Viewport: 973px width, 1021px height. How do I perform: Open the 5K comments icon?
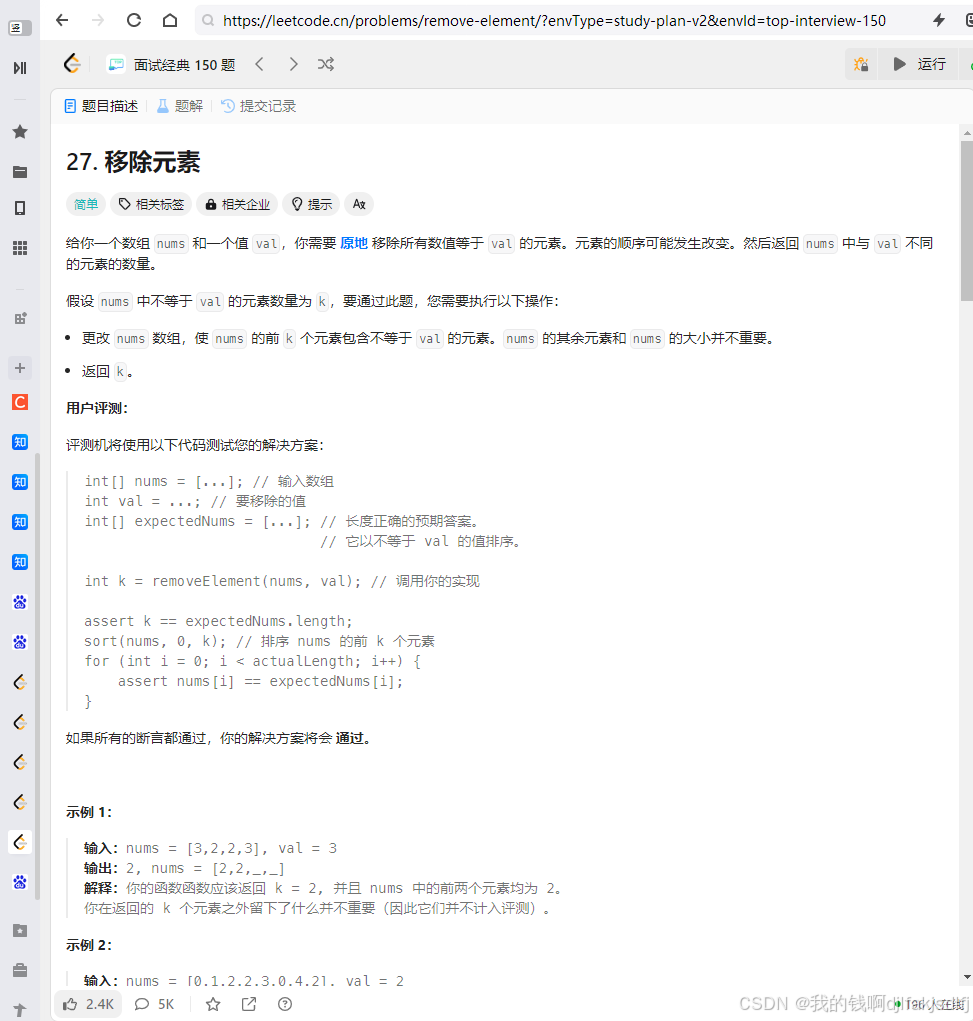(x=154, y=1004)
